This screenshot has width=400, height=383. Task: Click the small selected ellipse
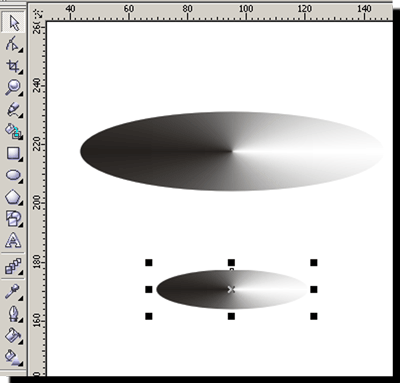point(232,289)
